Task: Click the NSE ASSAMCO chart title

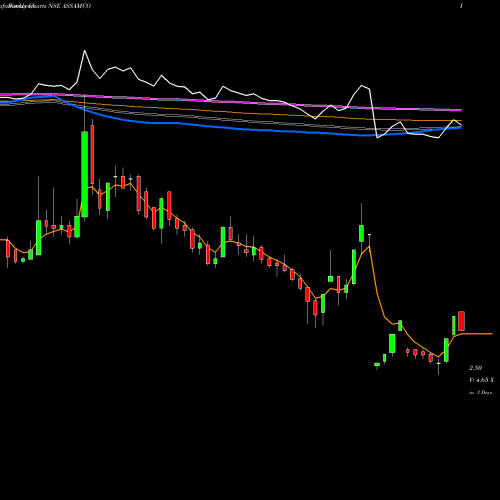Action: [x=69, y=6]
